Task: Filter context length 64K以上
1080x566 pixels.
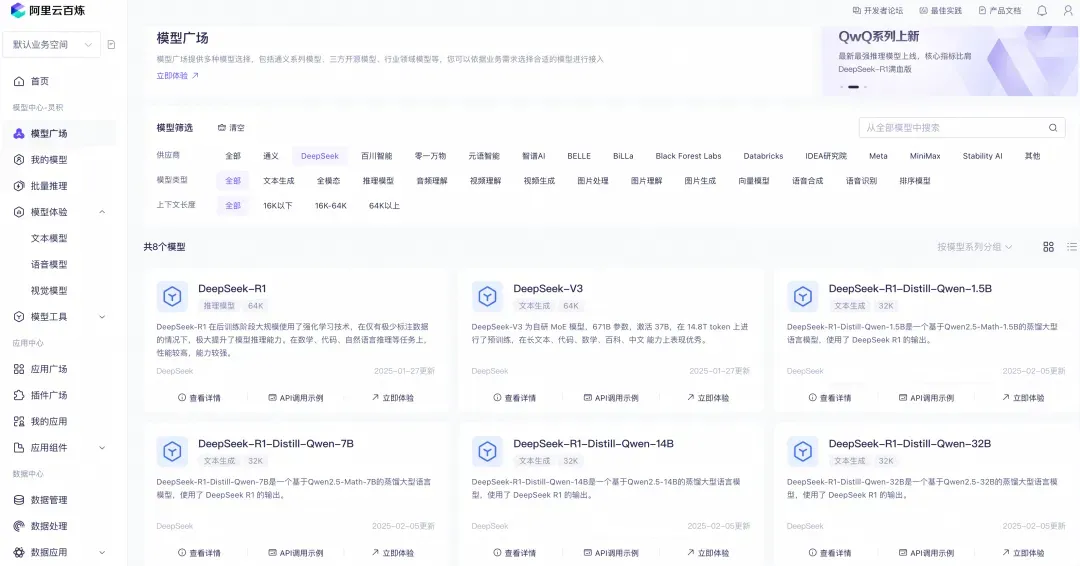Action: 384,206
